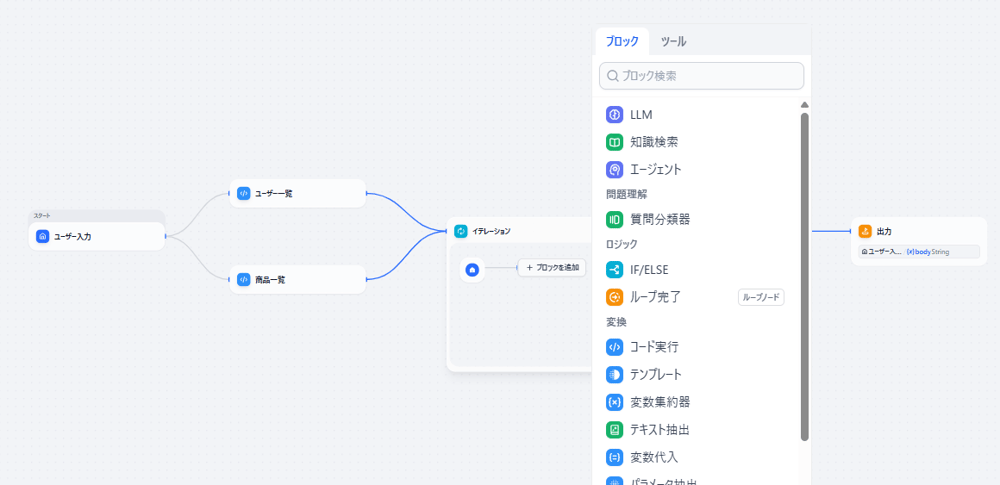Screen dimensions: 1000x485
Task: Choose the テンプレート block icon
Action: tap(614, 375)
